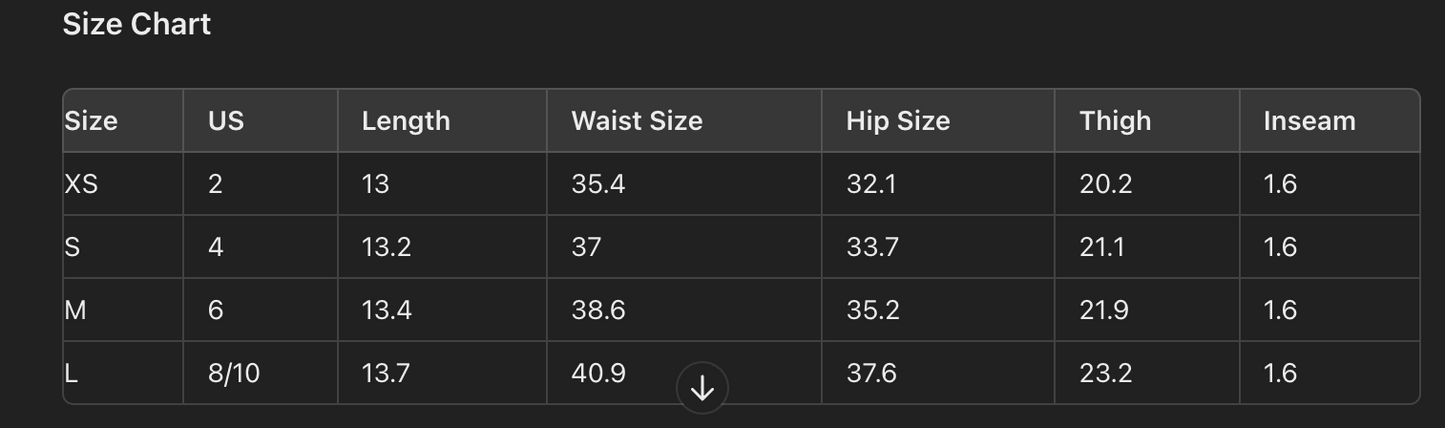The image size is (1445, 428).
Task: Click the 13.7 length cell
Action: pos(386,373)
